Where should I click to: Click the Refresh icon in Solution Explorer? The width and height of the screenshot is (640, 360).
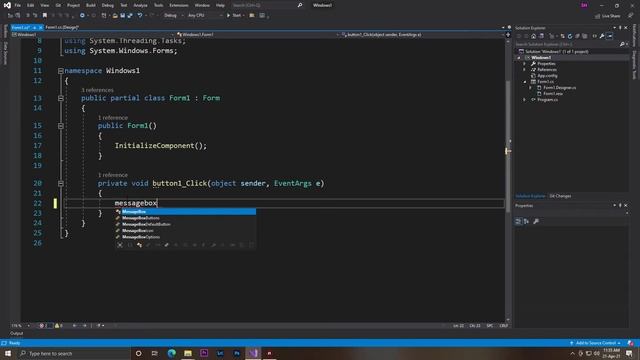tap(570, 36)
